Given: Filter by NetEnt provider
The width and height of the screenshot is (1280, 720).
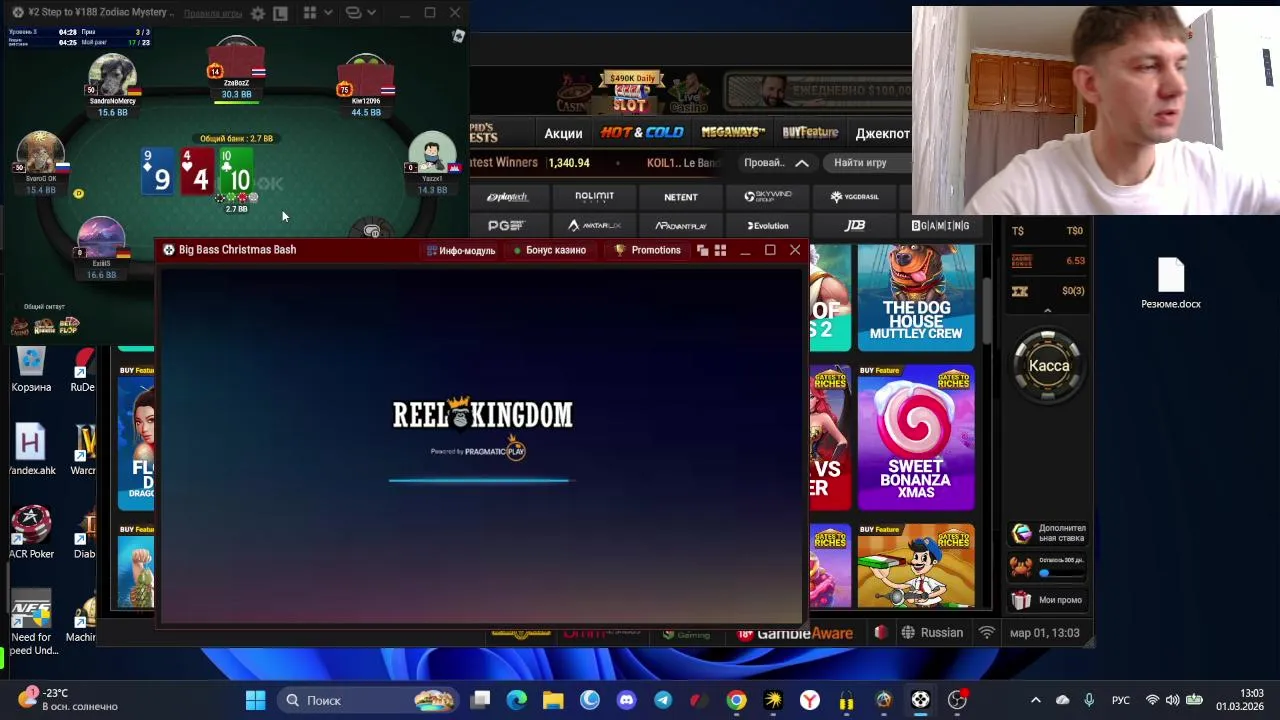Looking at the screenshot, I should 681,197.
